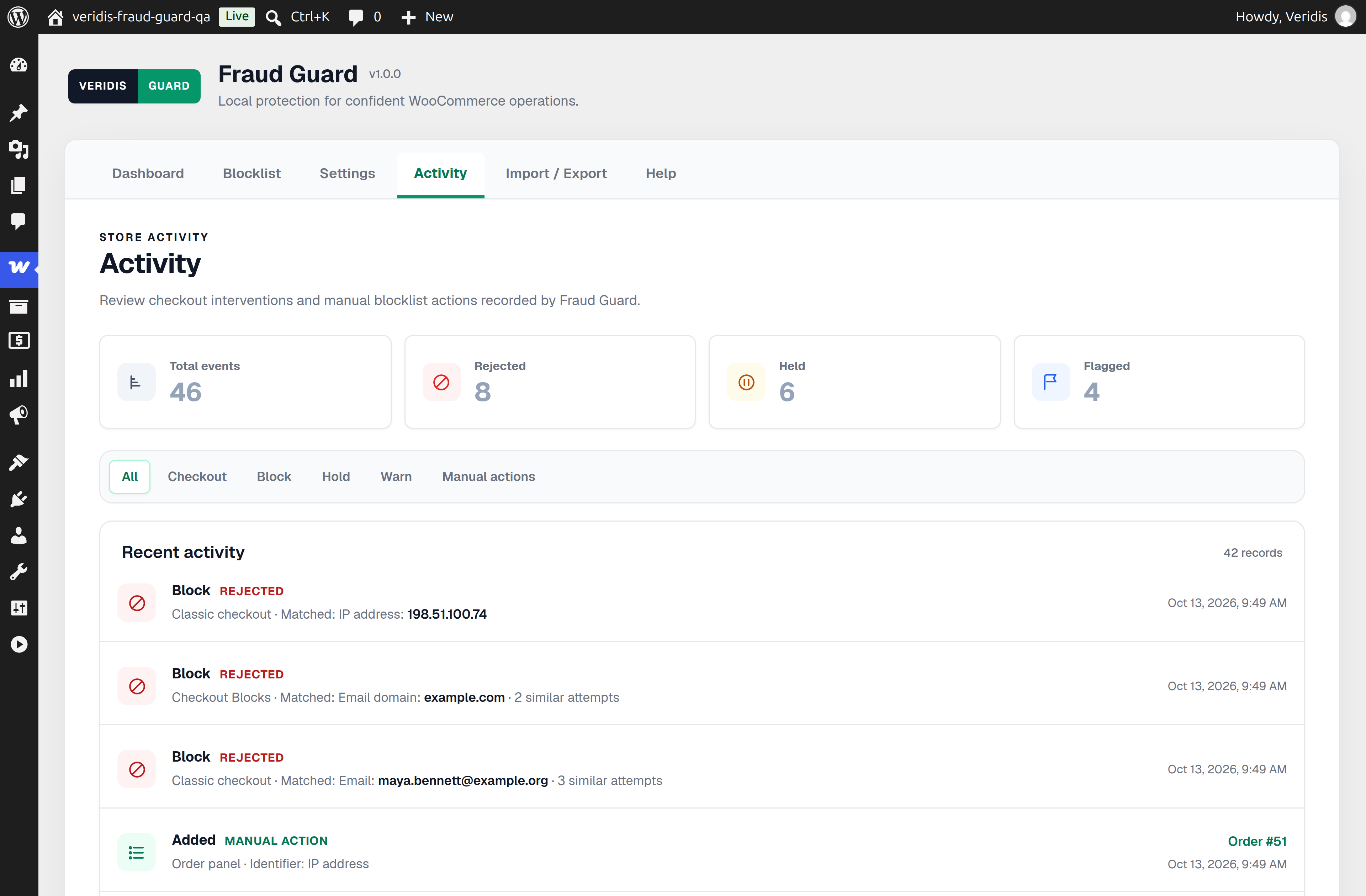Click the Flagged card's flag icon
This screenshot has height=896, width=1366.
pos(1051,382)
